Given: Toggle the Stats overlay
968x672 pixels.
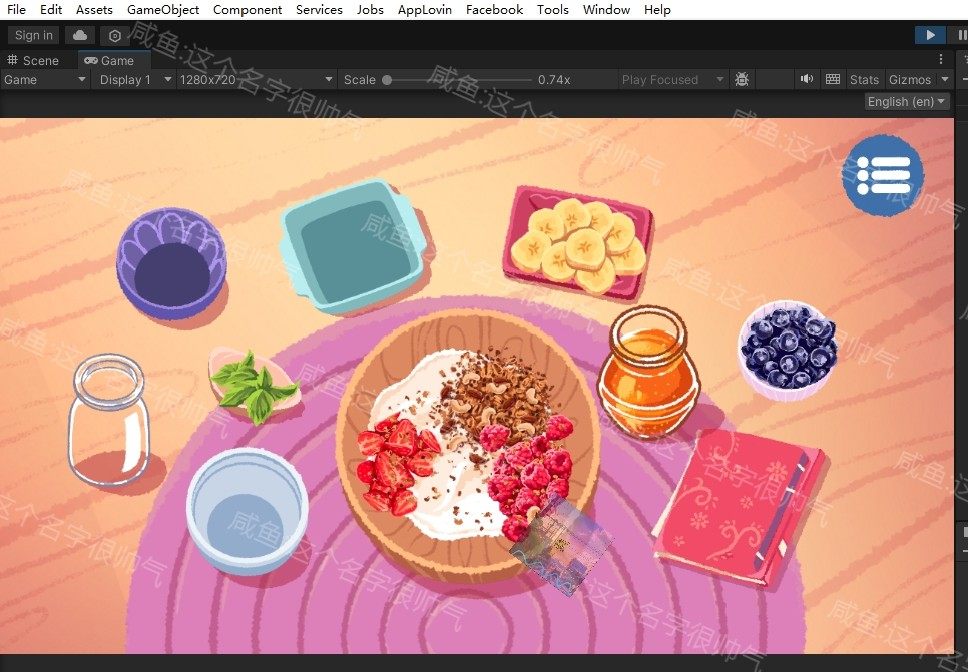Looking at the screenshot, I should pos(864,79).
